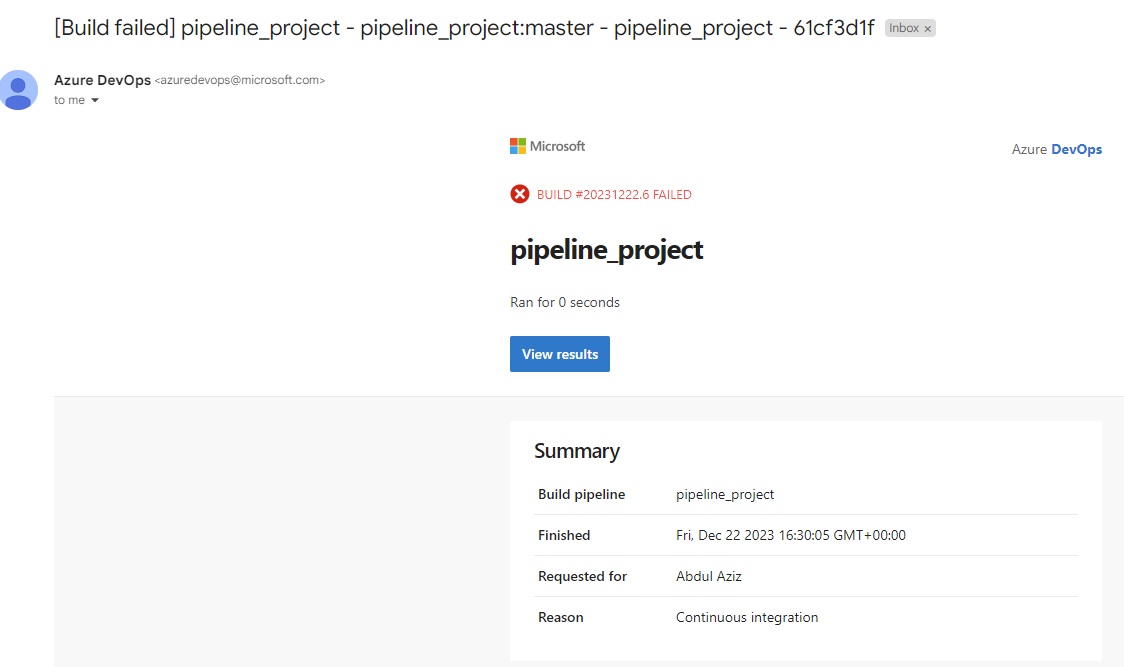Click the BUILD #20231222.6 FAILED text
This screenshot has height=667, width=1124.
pyautogui.click(x=614, y=195)
